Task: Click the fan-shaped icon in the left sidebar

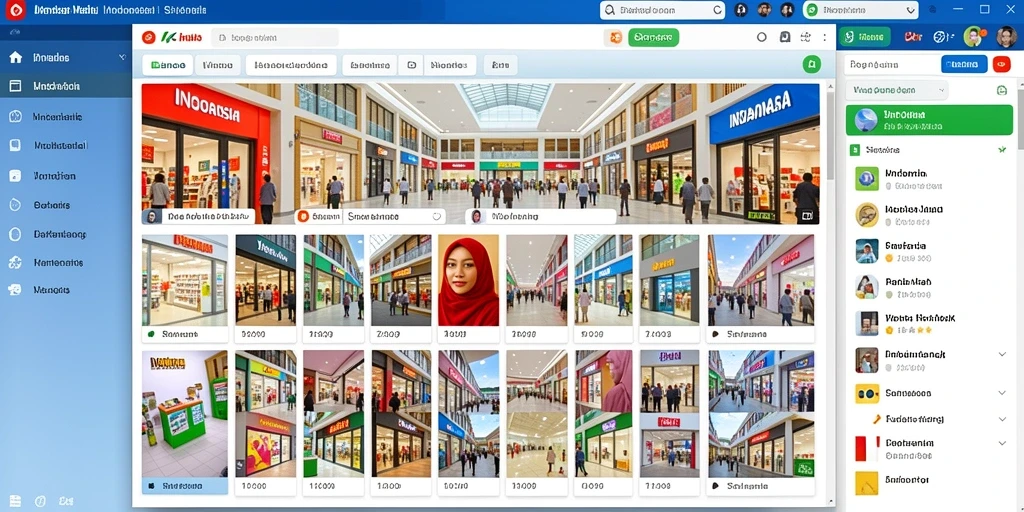Action: pyautogui.click(x=15, y=263)
